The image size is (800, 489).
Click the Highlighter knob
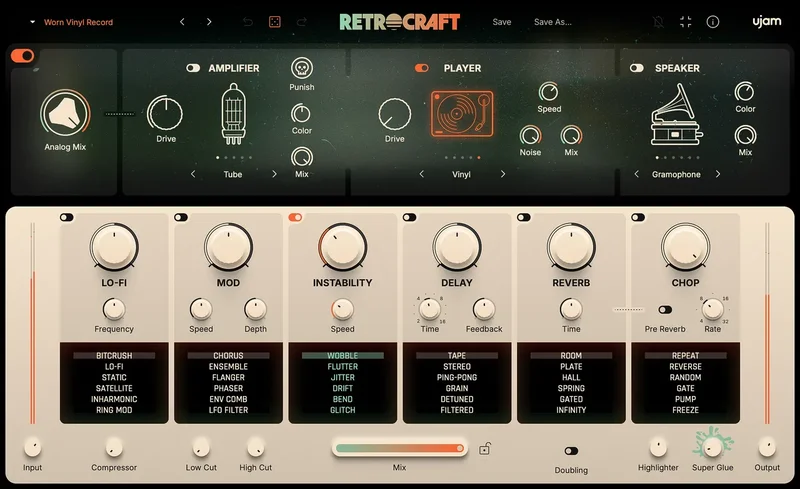click(658, 448)
